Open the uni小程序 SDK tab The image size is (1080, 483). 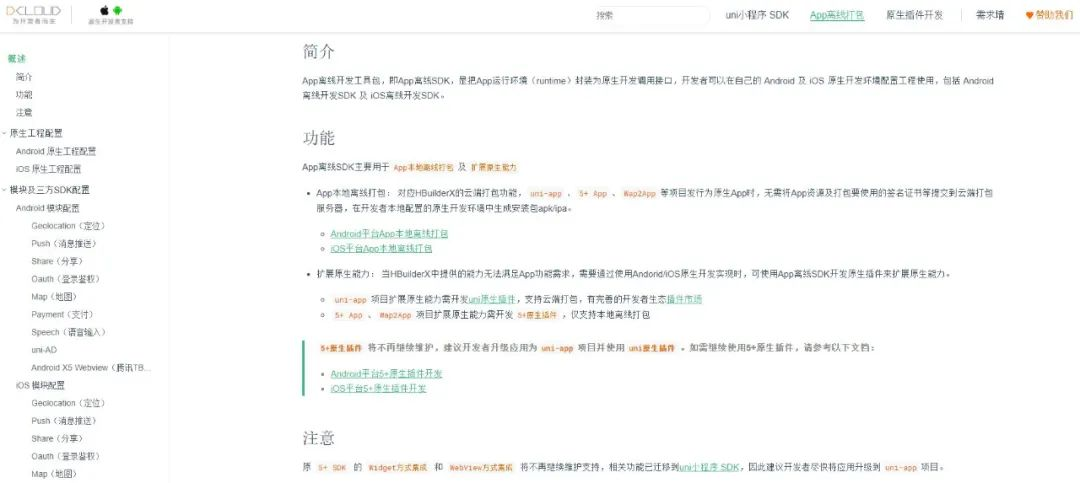click(x=757, y=15)
